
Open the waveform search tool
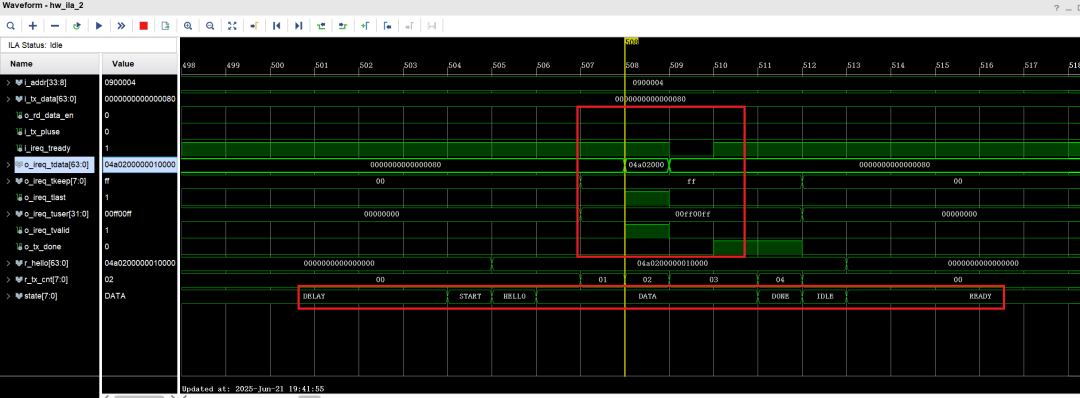[10, 25]
